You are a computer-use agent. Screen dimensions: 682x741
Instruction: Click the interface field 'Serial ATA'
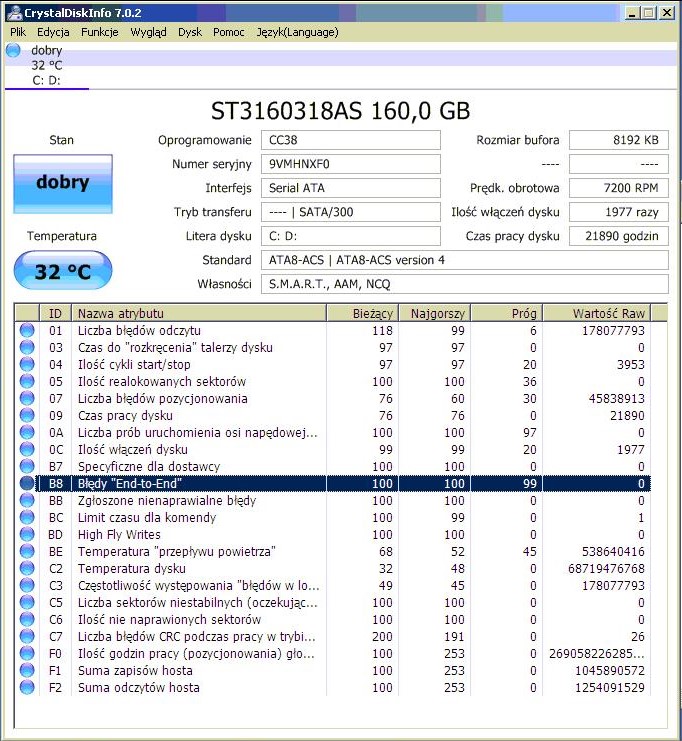tap(351, 188)
